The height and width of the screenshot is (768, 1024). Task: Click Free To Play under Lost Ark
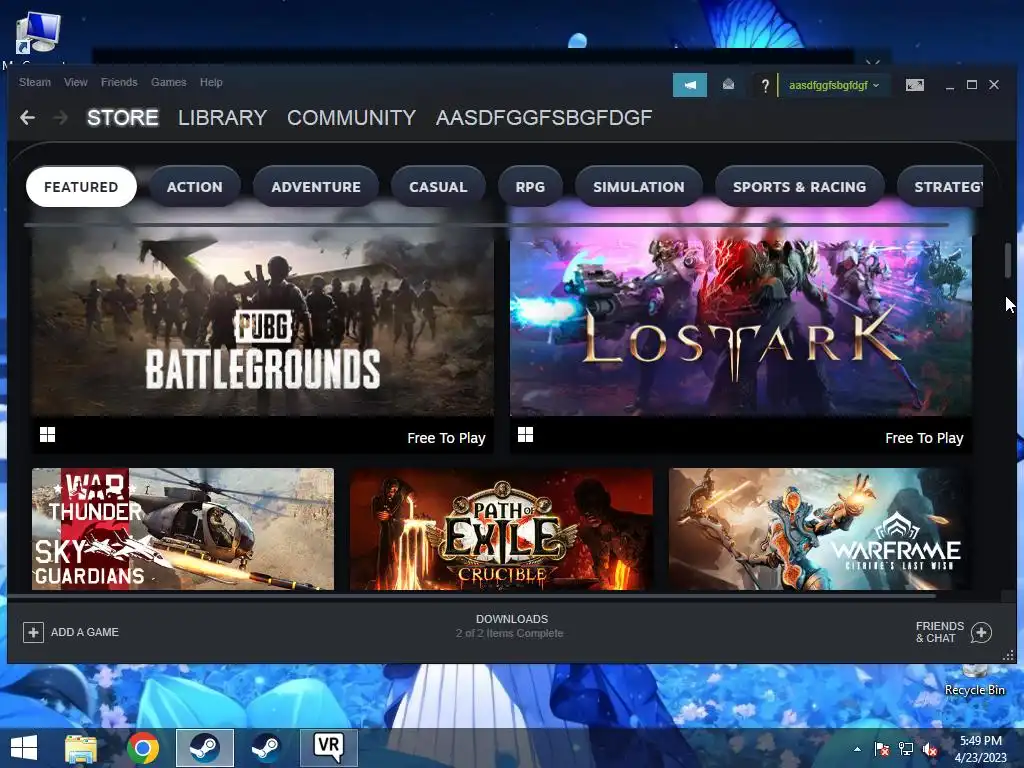point(924,438)
